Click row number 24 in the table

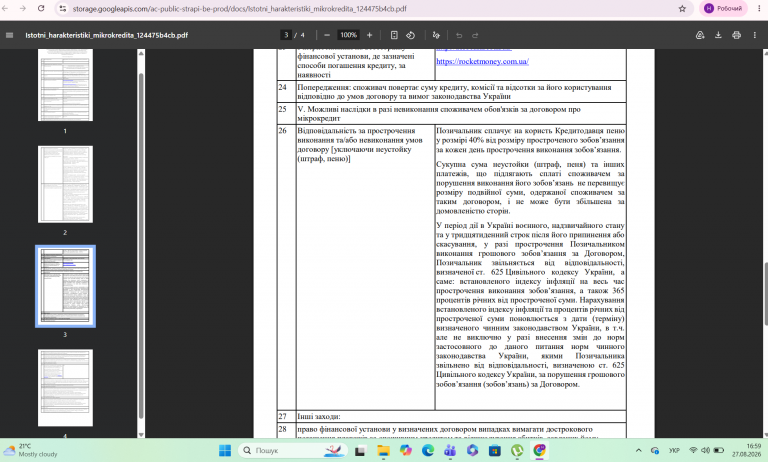[283, 87]
